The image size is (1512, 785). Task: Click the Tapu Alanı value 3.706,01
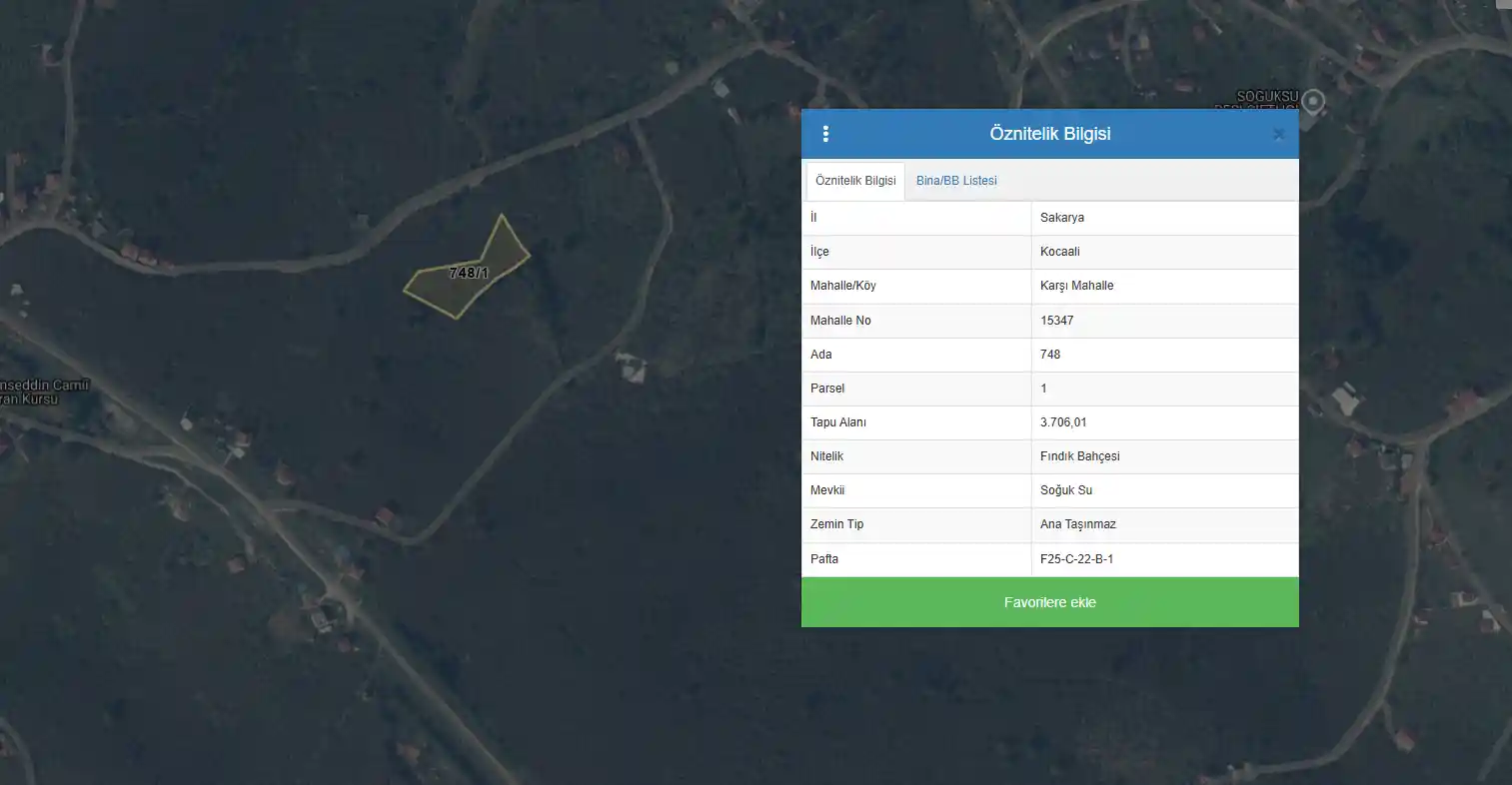[x=1063, y=422]
